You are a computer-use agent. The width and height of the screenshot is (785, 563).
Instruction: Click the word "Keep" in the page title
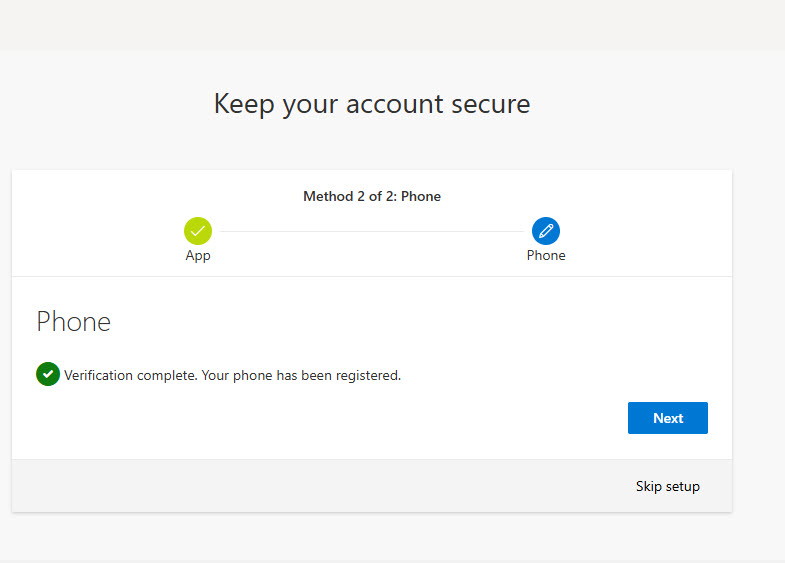click(x=243, y=104)
